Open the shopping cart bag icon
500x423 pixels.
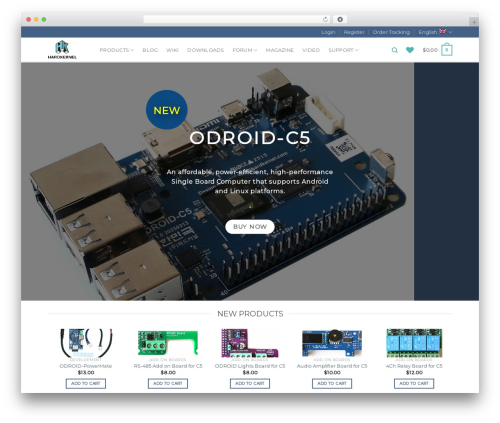447,50
